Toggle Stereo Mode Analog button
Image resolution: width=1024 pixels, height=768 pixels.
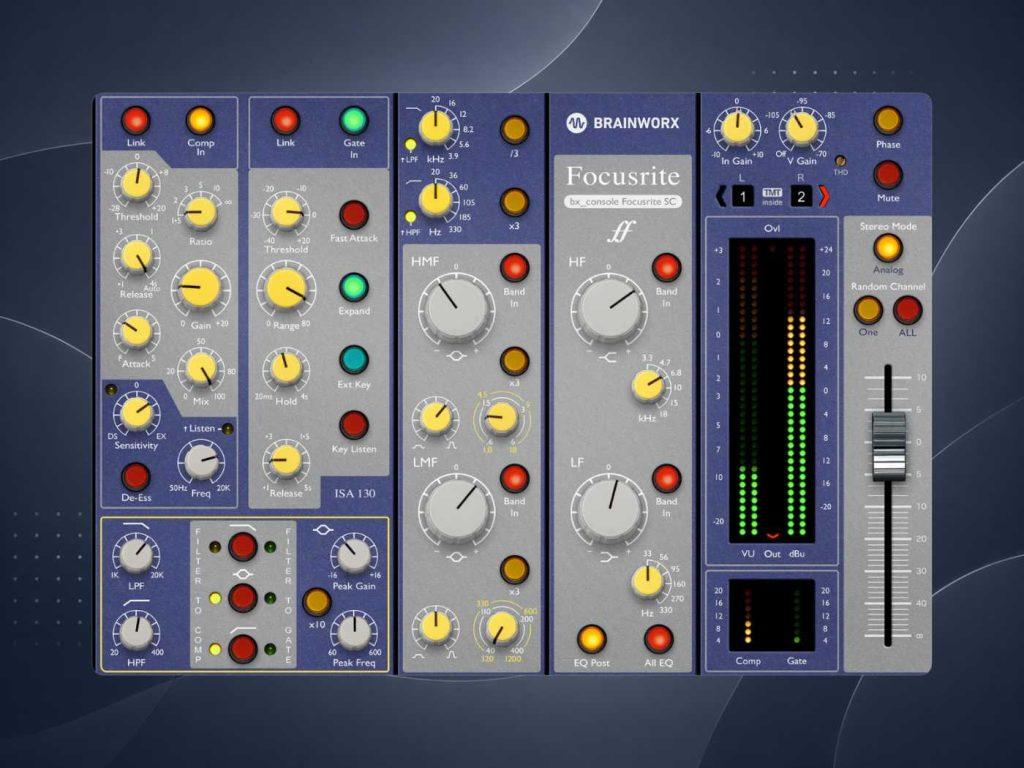coord(888,248)
